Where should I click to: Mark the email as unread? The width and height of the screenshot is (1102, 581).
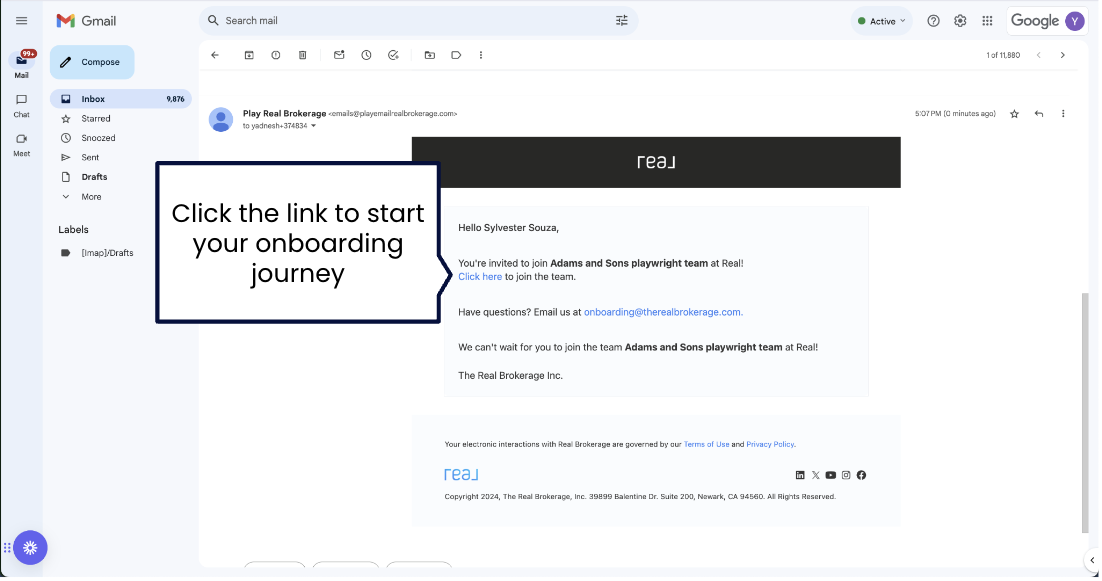(339, 55)
